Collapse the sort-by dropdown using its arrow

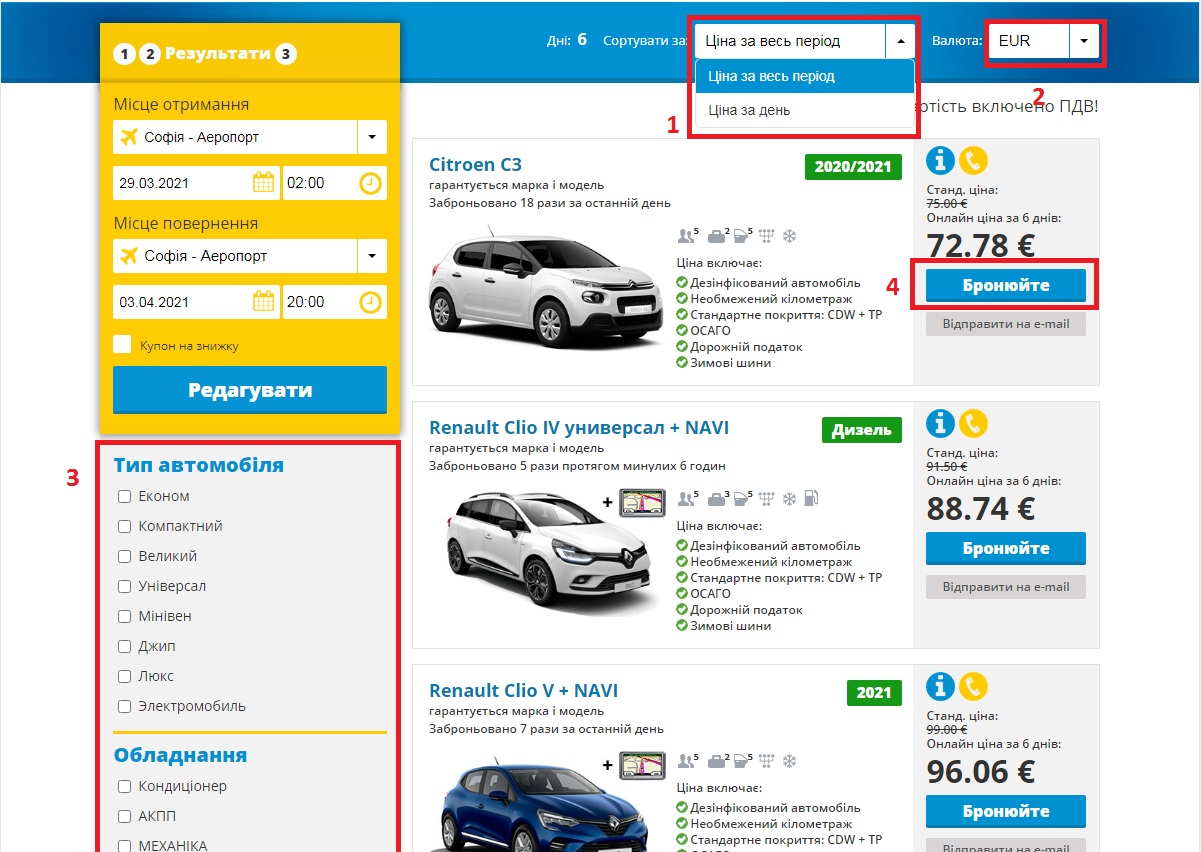(900, 41)
